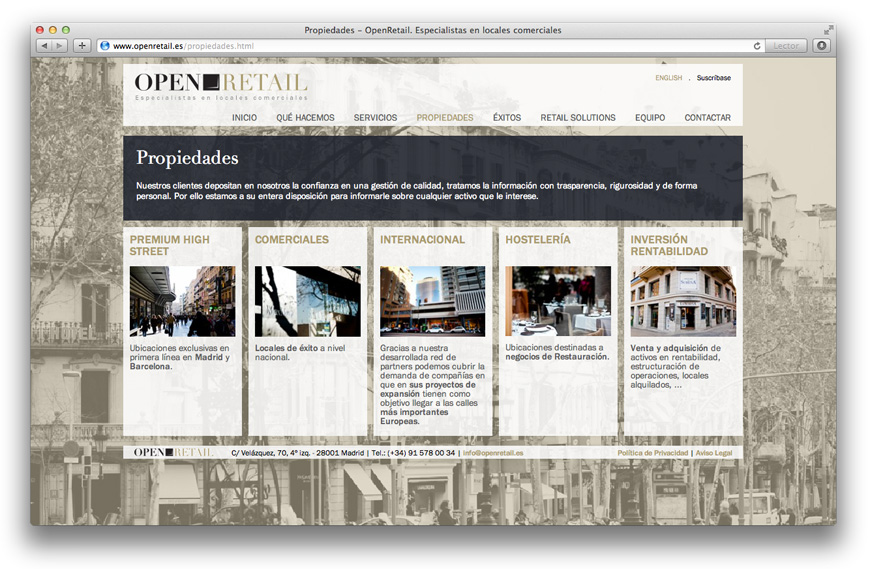This screenshot has width=870, height=569.
Task: Click the Comerciales storefront photo
Action: tap(307, 301)
